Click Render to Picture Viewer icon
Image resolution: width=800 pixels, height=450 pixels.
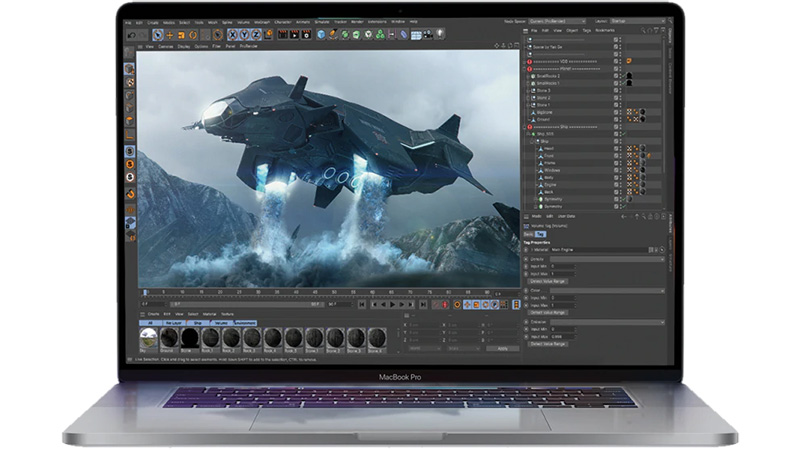[x=294, y=35]
